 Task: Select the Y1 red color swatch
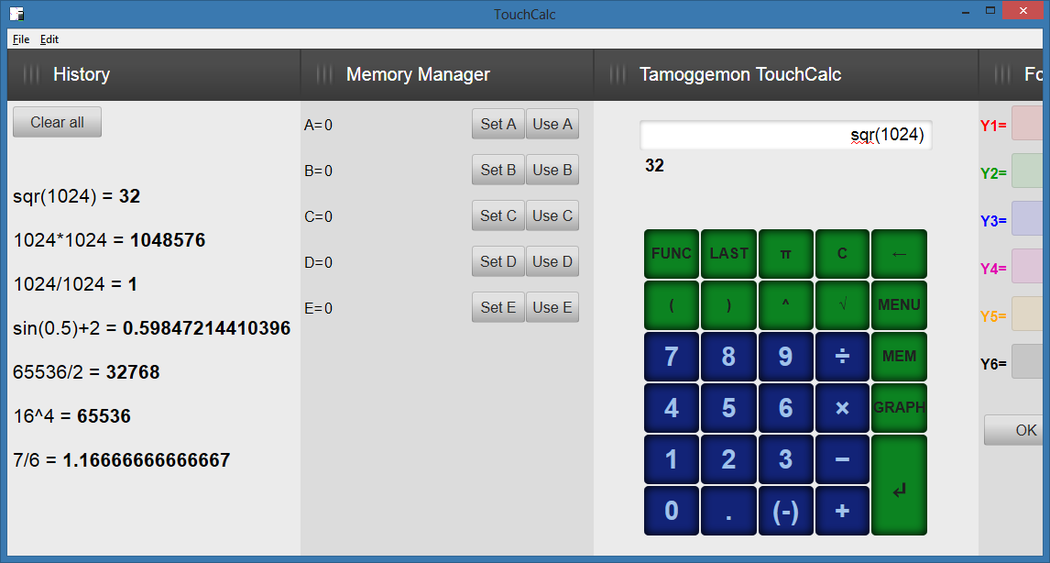[x=1029, y=124]
